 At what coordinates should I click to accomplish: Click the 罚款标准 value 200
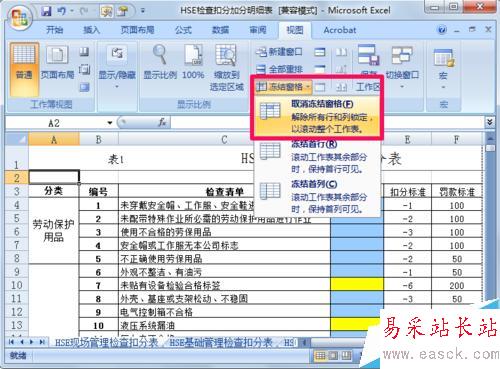(x=457, y=285)
